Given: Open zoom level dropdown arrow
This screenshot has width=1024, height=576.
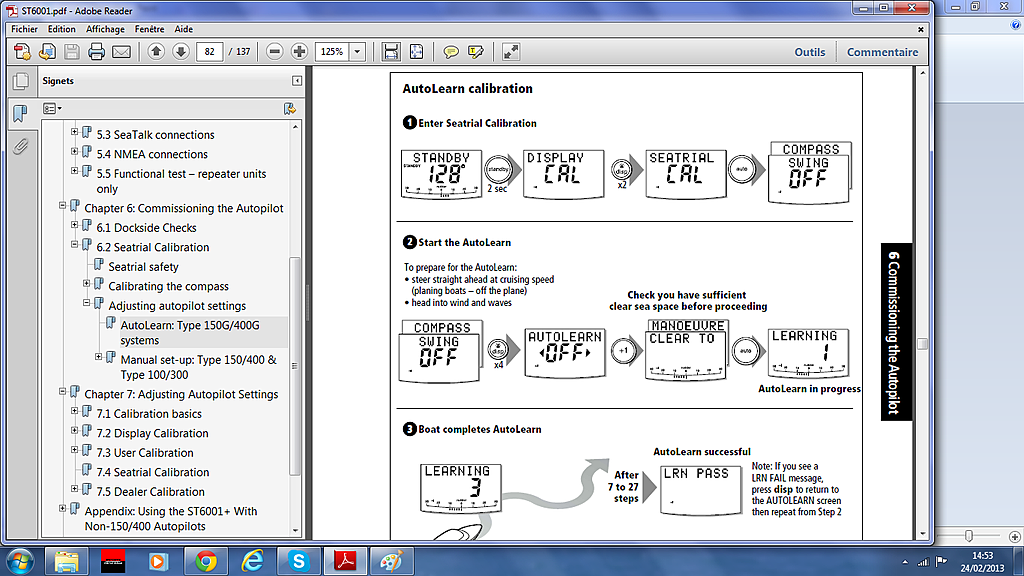Looking at the screenshot, I should 357,52.
